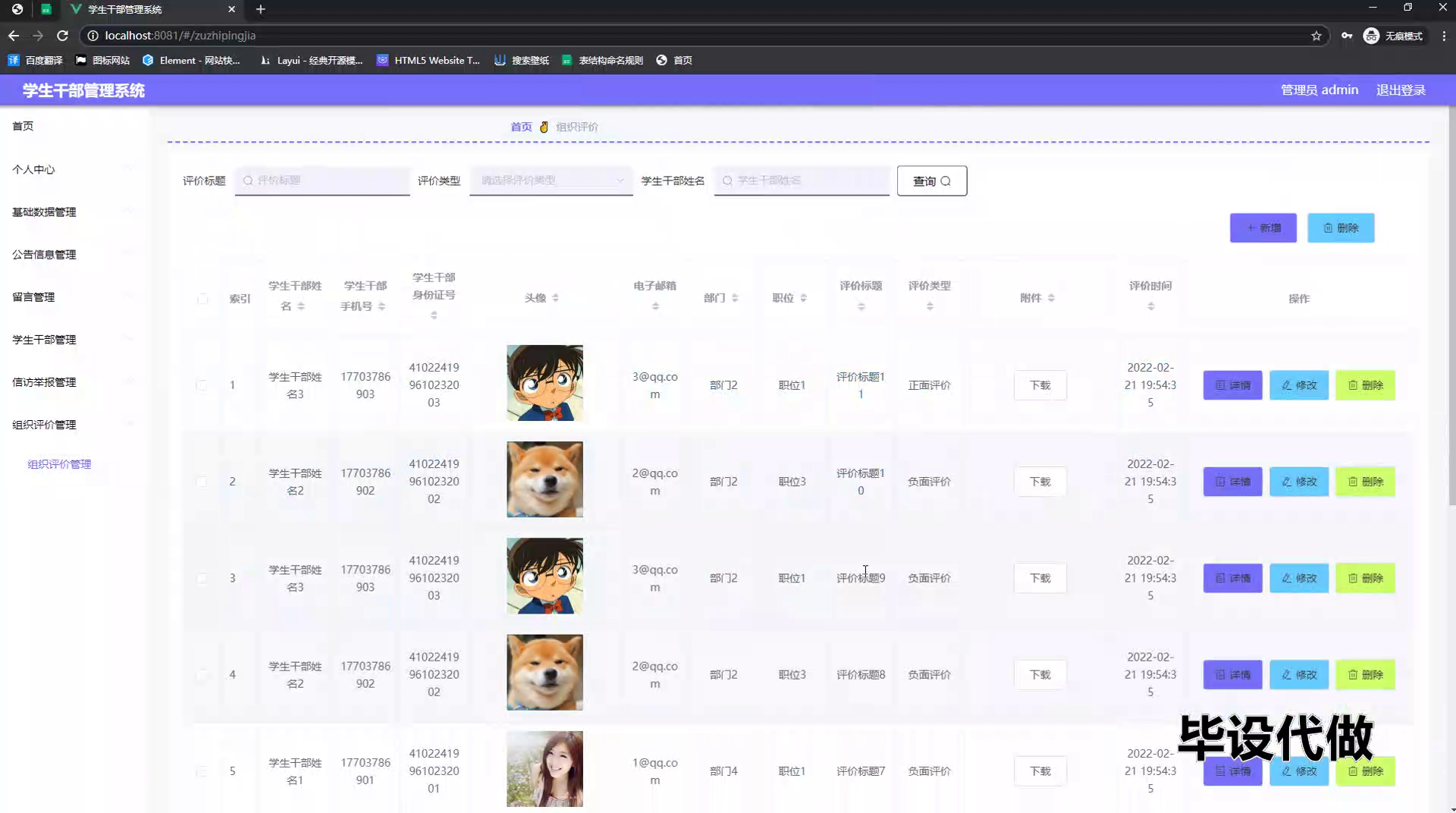Delete row 4 with 删除 button
This screenshot has width=1456, height=813.
[1365, 674]
